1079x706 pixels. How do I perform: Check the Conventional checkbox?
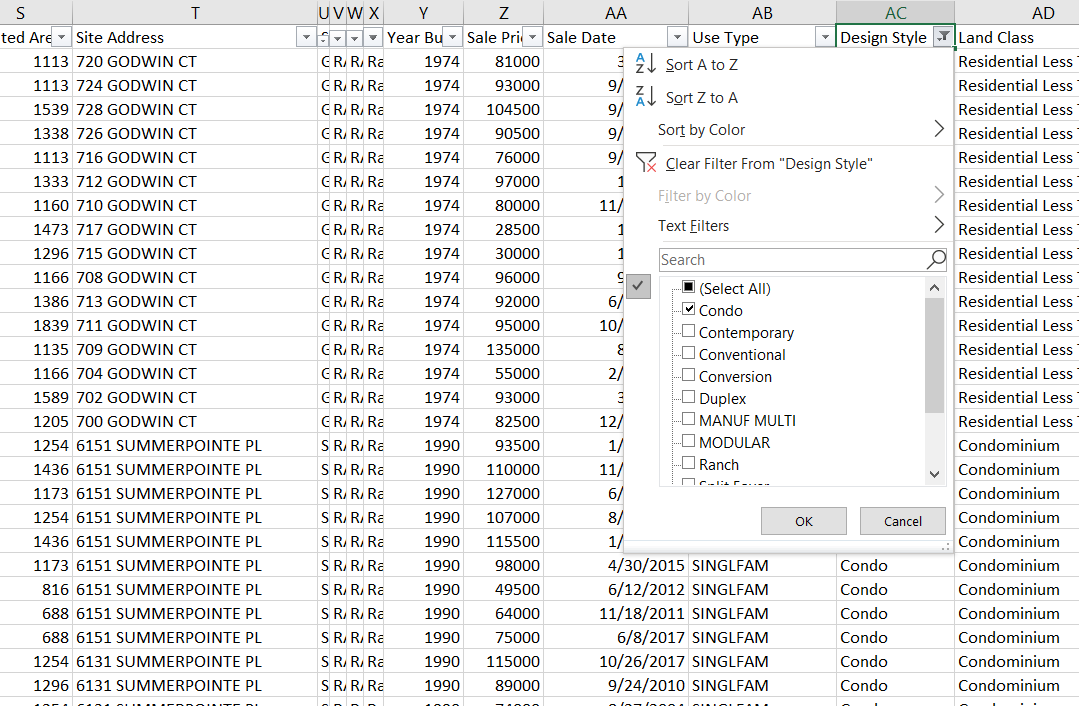688,353
